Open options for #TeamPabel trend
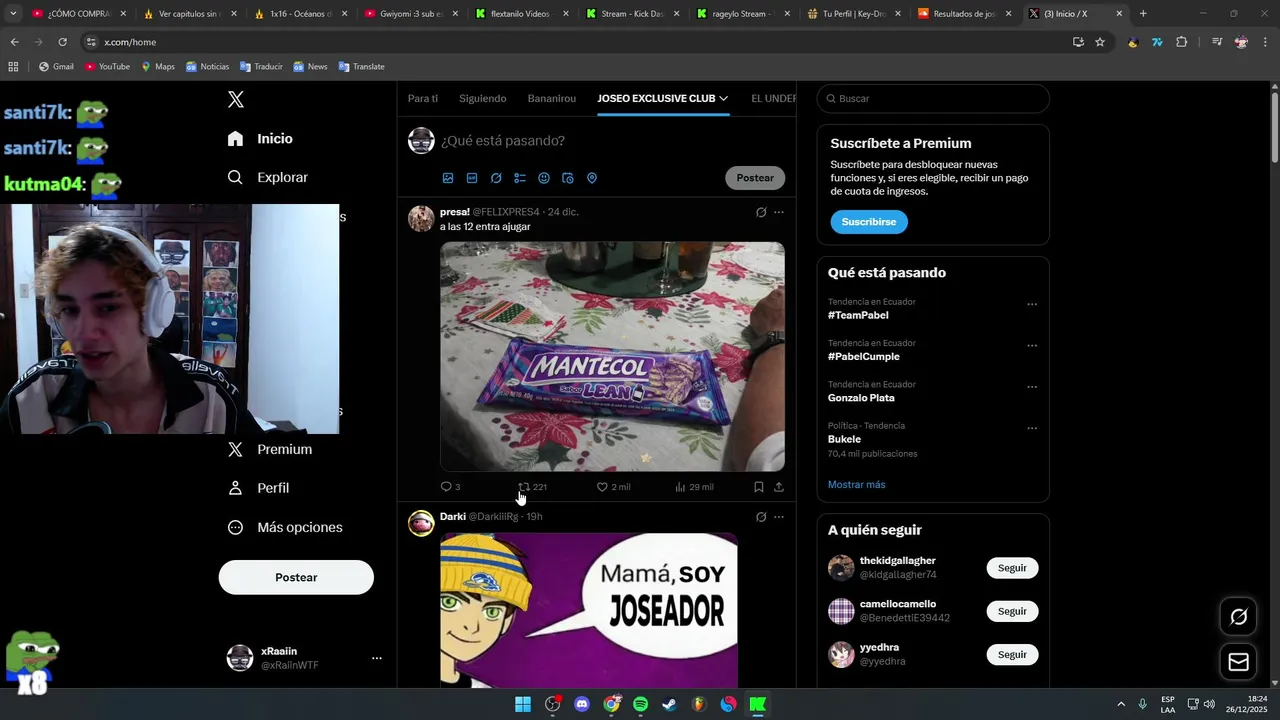The image size is (1280, 720). [1032, 304]
